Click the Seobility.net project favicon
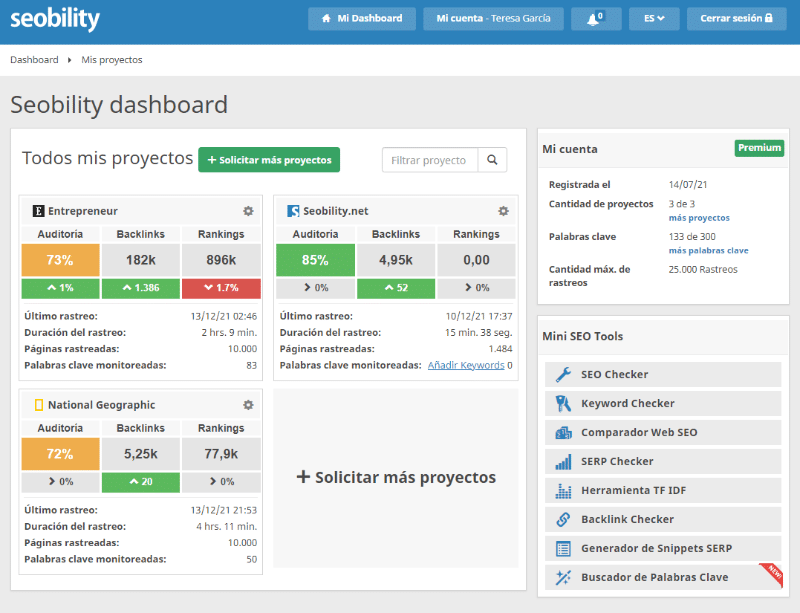The height and width of the screenshot is (613, 800). pyautogui.click(x=293, y=211)
